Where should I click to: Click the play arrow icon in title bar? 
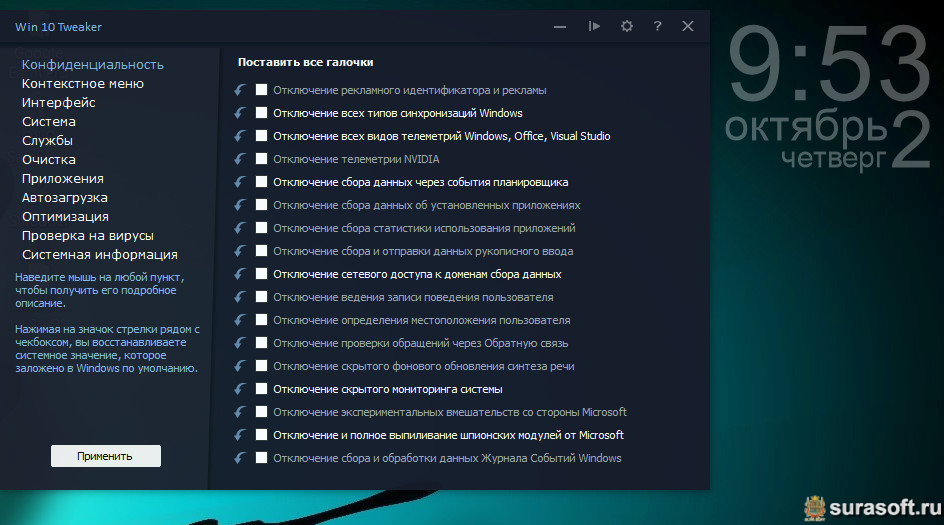click(x=594, y=27)
